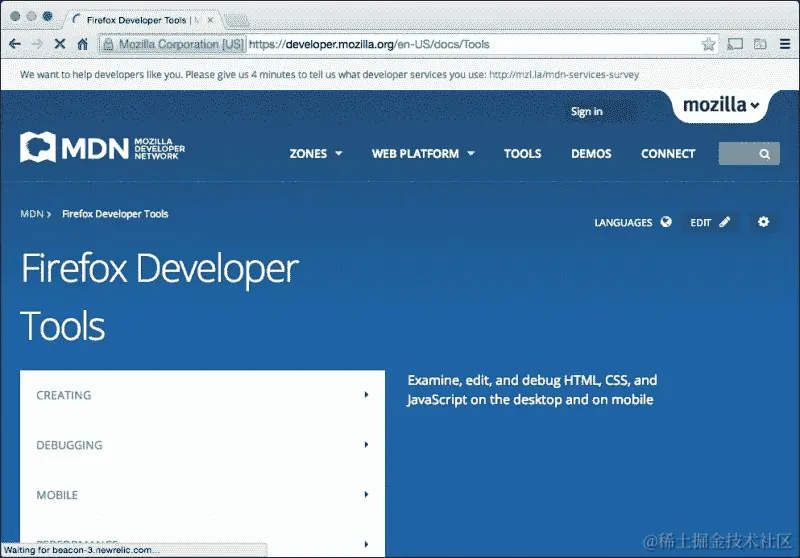Click the MDN logo
Viewport: 800px width, 558px height.
(x=103, y=147)
